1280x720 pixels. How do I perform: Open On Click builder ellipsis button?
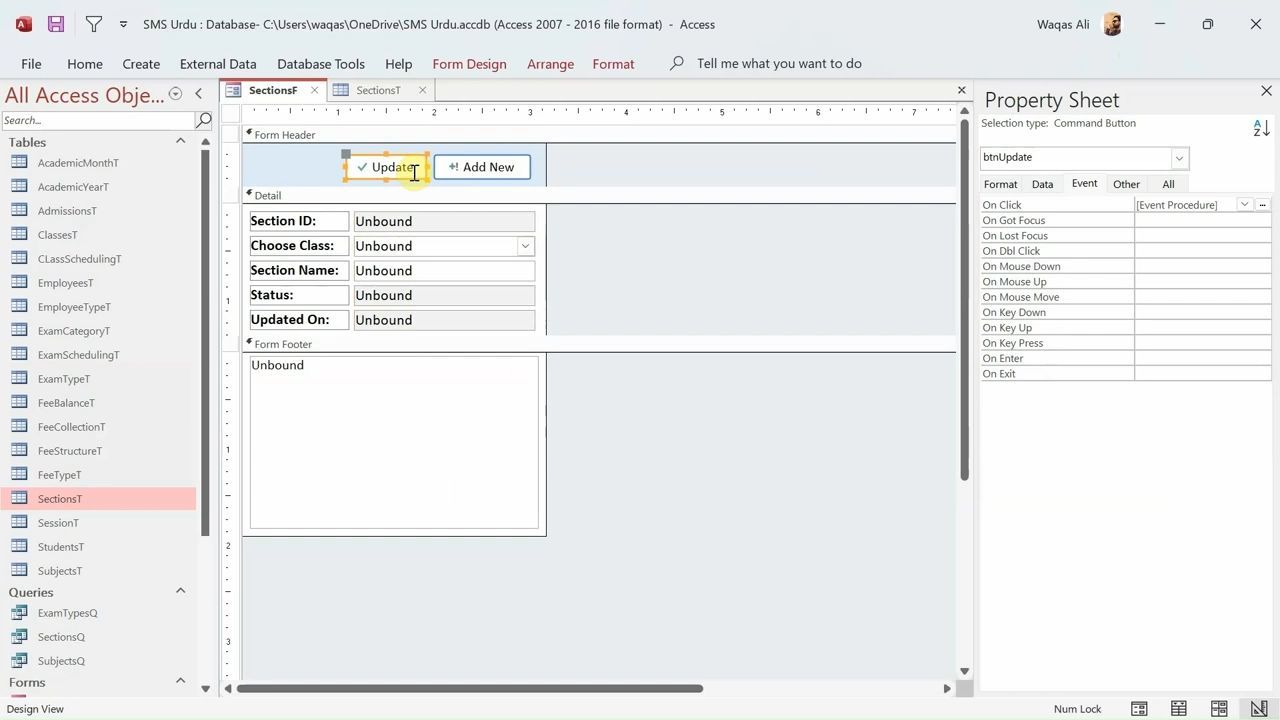pyautogui.click(x=1262, y=205)
